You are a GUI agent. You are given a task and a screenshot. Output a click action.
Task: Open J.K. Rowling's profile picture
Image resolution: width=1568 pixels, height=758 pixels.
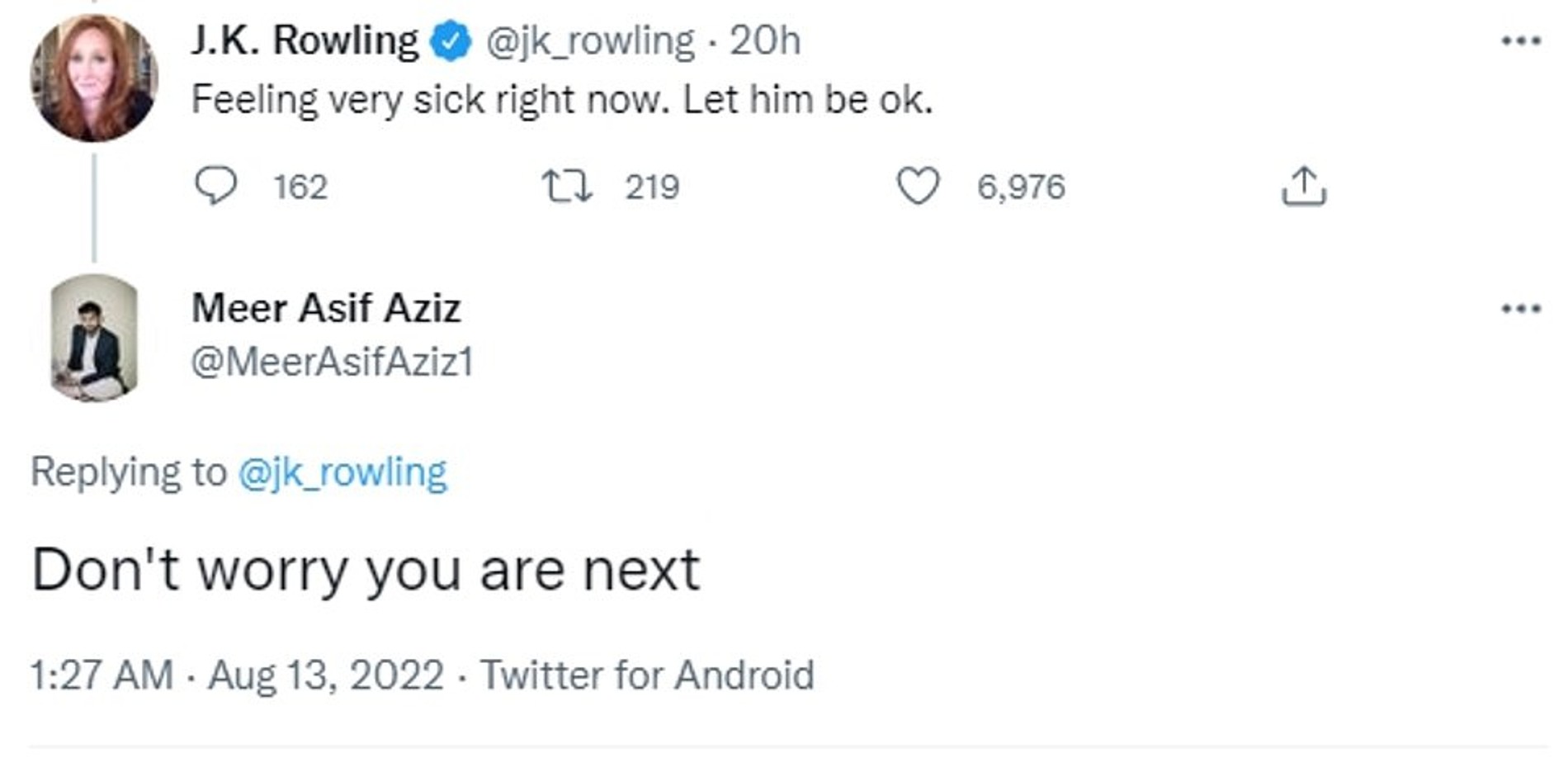[94, 78]
